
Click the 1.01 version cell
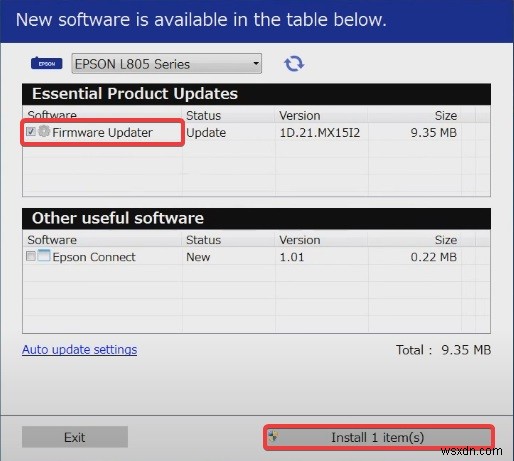pyautogui.click(x=292, y=257)
